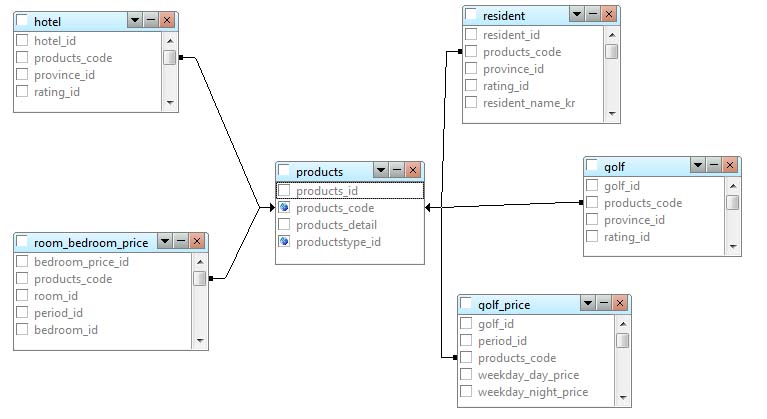Check period_id in golf_price table
Image resolution: width=767 pixels, height=419 pixels.
tap(466, 340)
